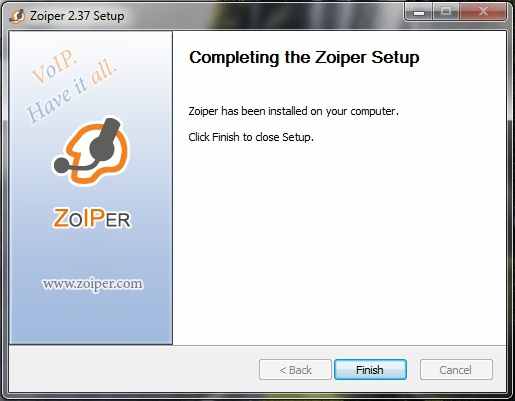Click the headset microphone on the logo

point(62,165)
